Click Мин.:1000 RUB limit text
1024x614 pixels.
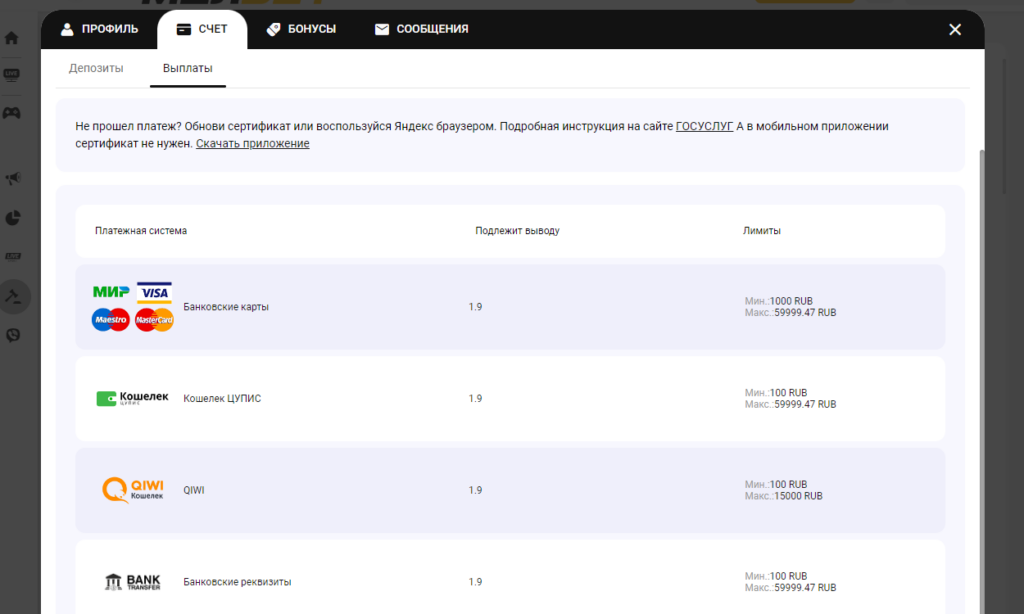(779, 301)
